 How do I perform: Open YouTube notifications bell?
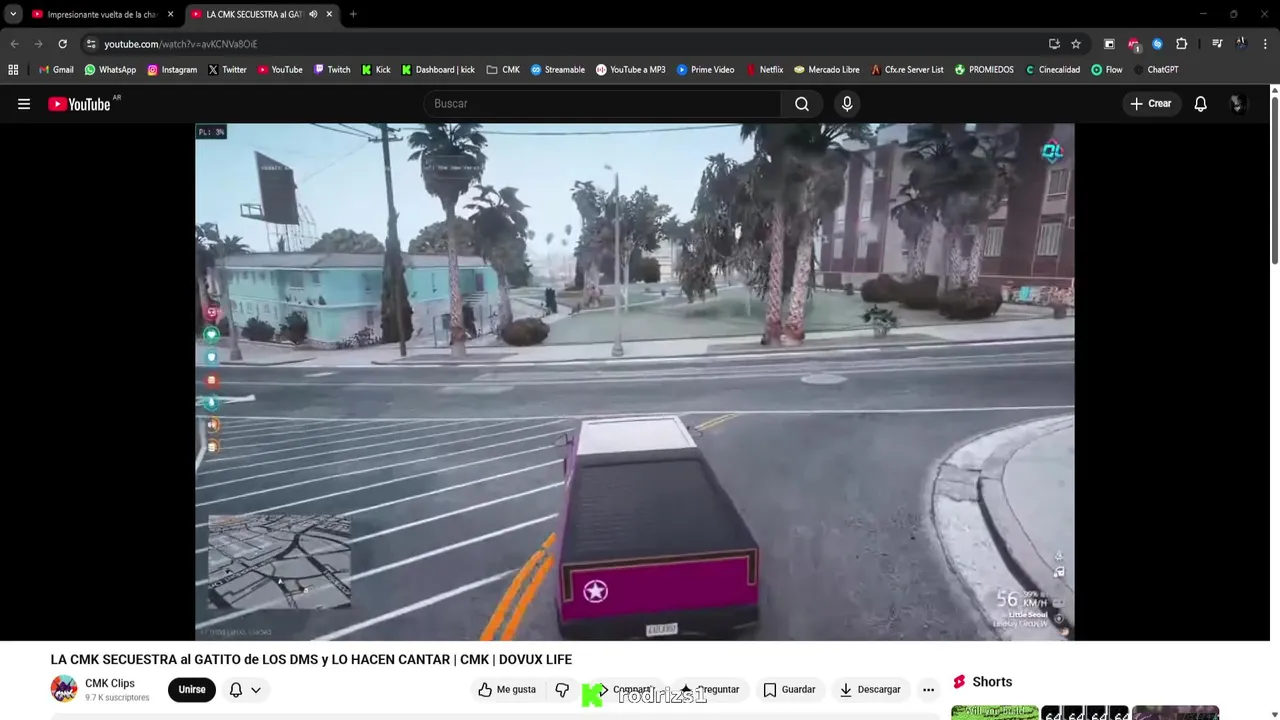pyautogui.click(x=1200, y=104)
